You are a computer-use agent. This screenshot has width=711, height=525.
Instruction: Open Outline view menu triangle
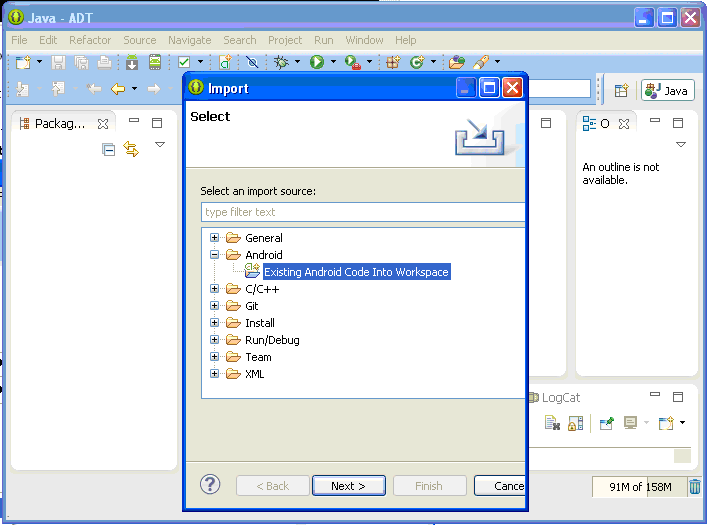click(681, 145)
